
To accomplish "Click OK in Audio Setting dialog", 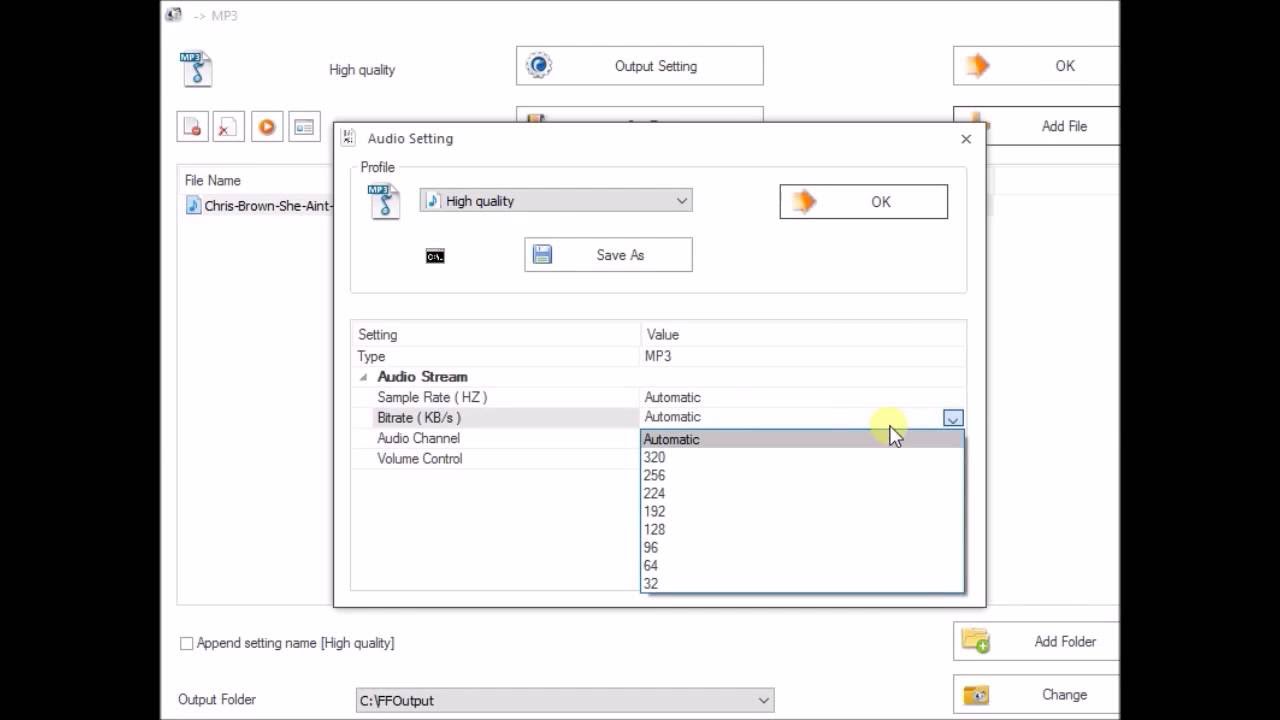I will click(864, 201).
